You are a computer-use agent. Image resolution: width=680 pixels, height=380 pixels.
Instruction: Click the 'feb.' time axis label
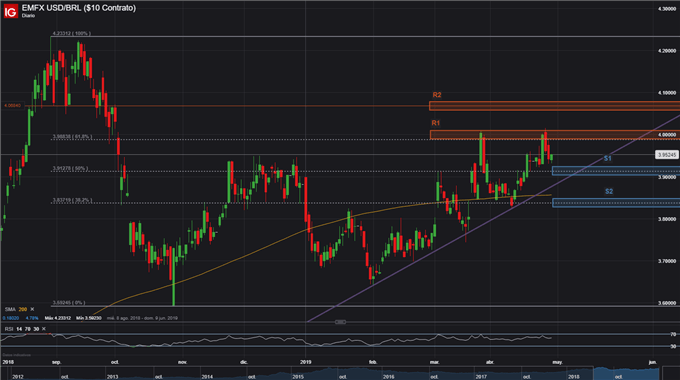tap(373, 362)
